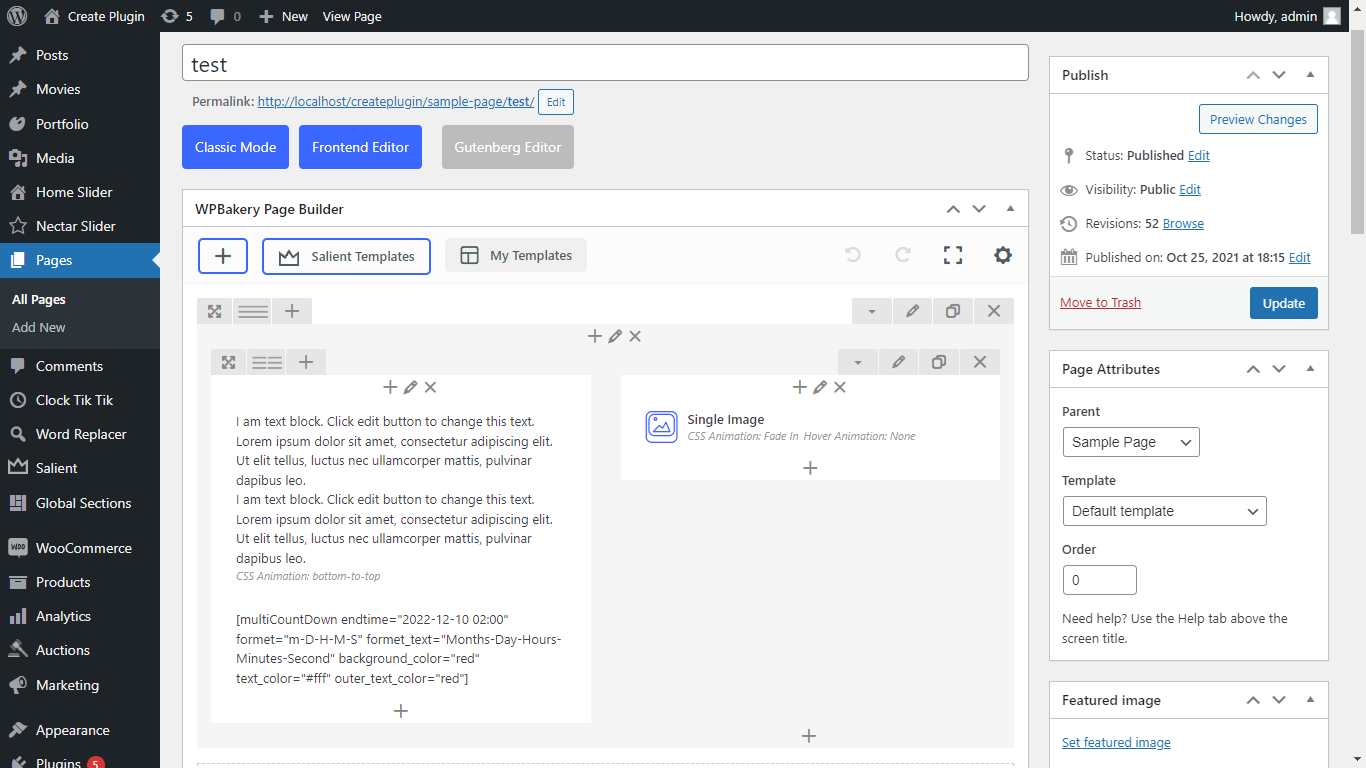The height and width of the screenshot is (768, 1366).
Task: Edit the Single Image column pencil icon
Action: pos(820,387)
